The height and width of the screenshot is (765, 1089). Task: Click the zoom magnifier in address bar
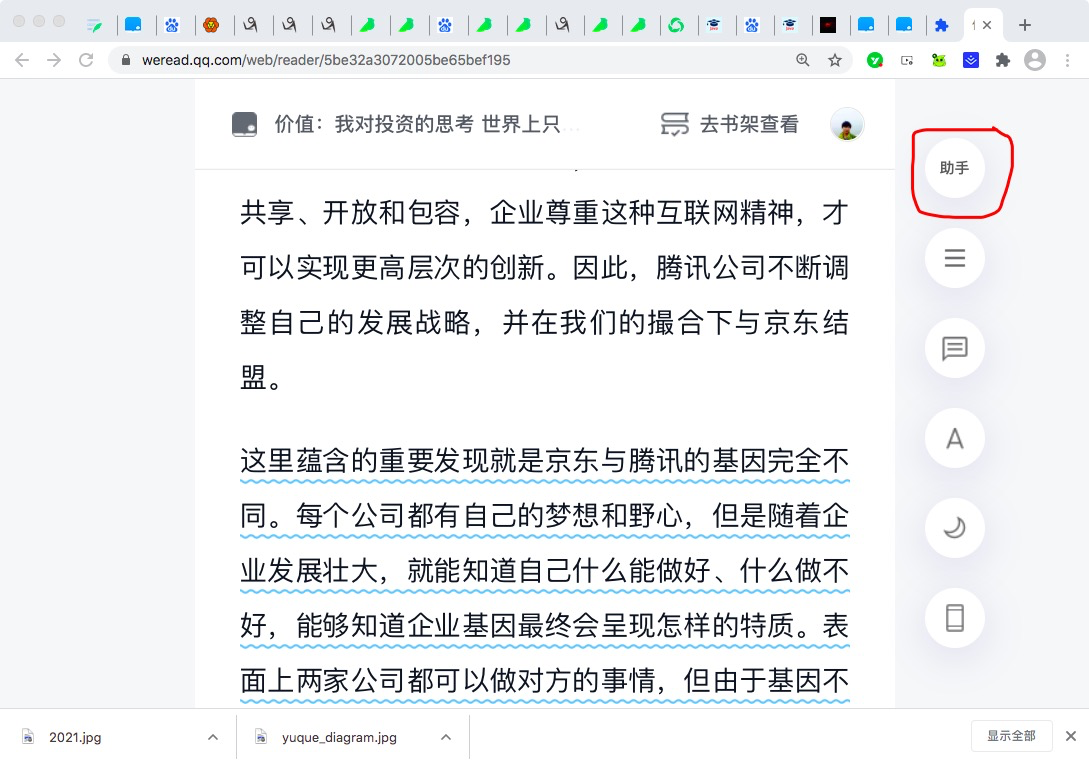pos(802,60)
